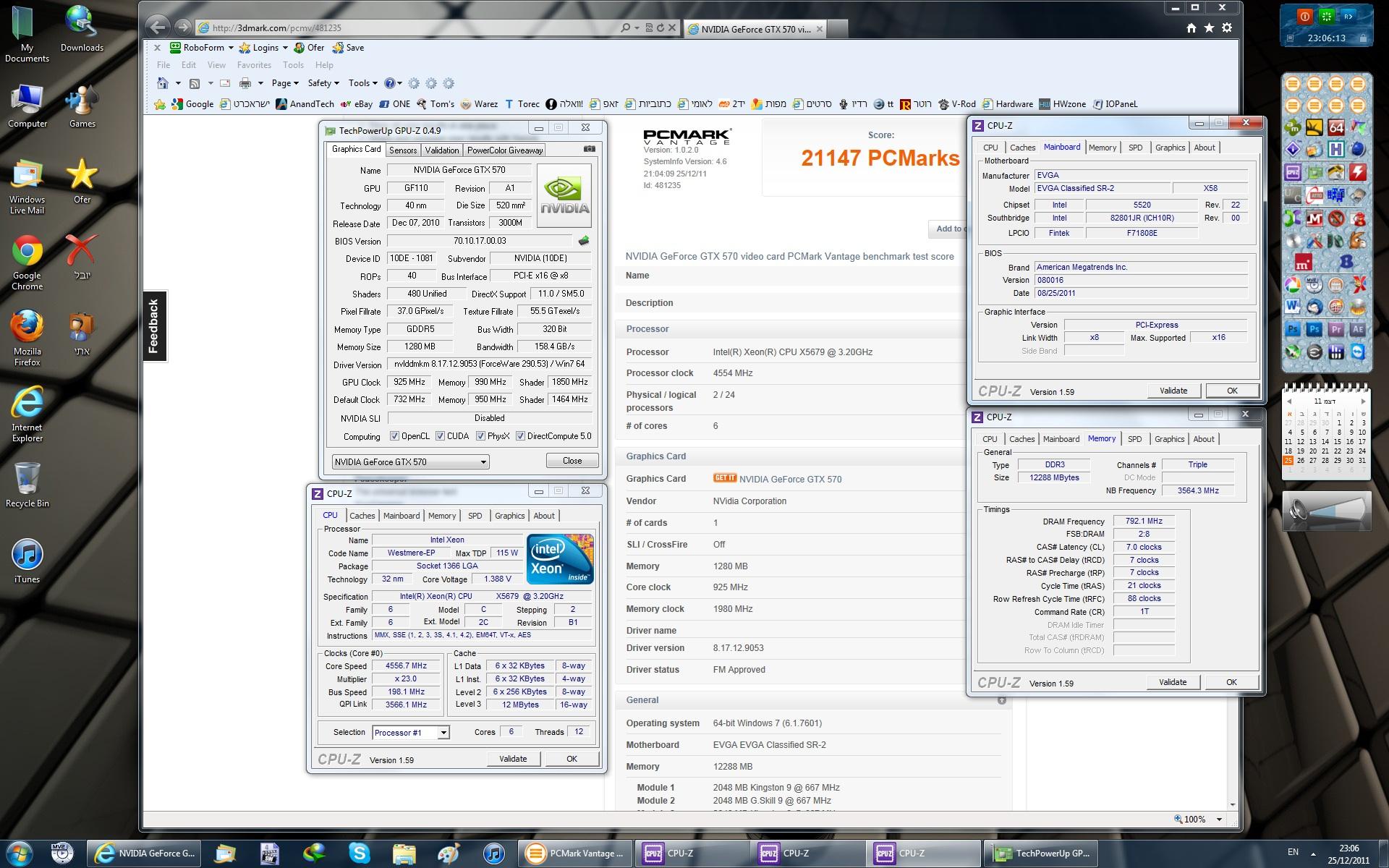Image resolution: width=1389 pixels, height=868 pixels.
Task: Click the volume gadget slider
Action: click(1327, 511)
